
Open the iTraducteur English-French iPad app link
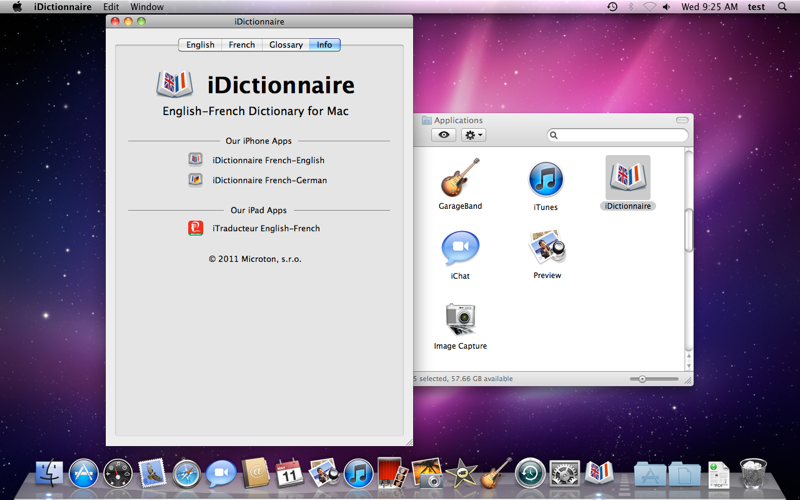point(266,228)
